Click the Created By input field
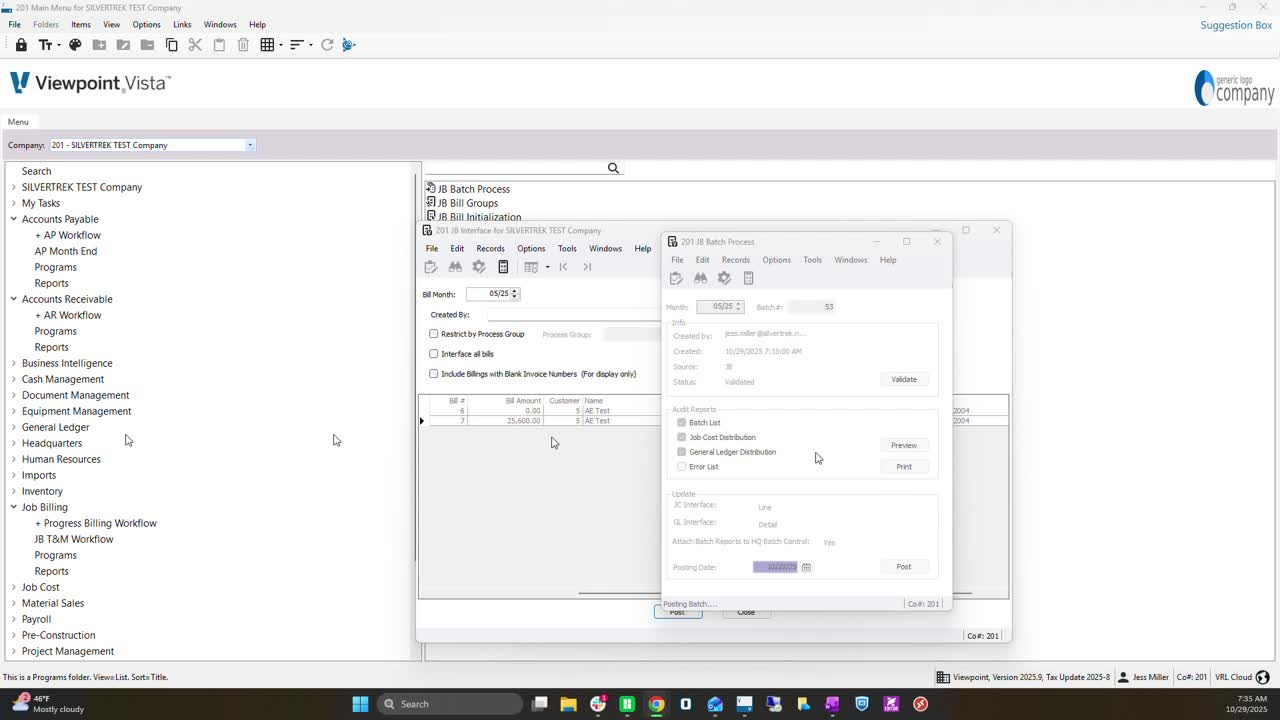Image resolution: width=1280 pixels, height=720 pixels. pos(572,314)
